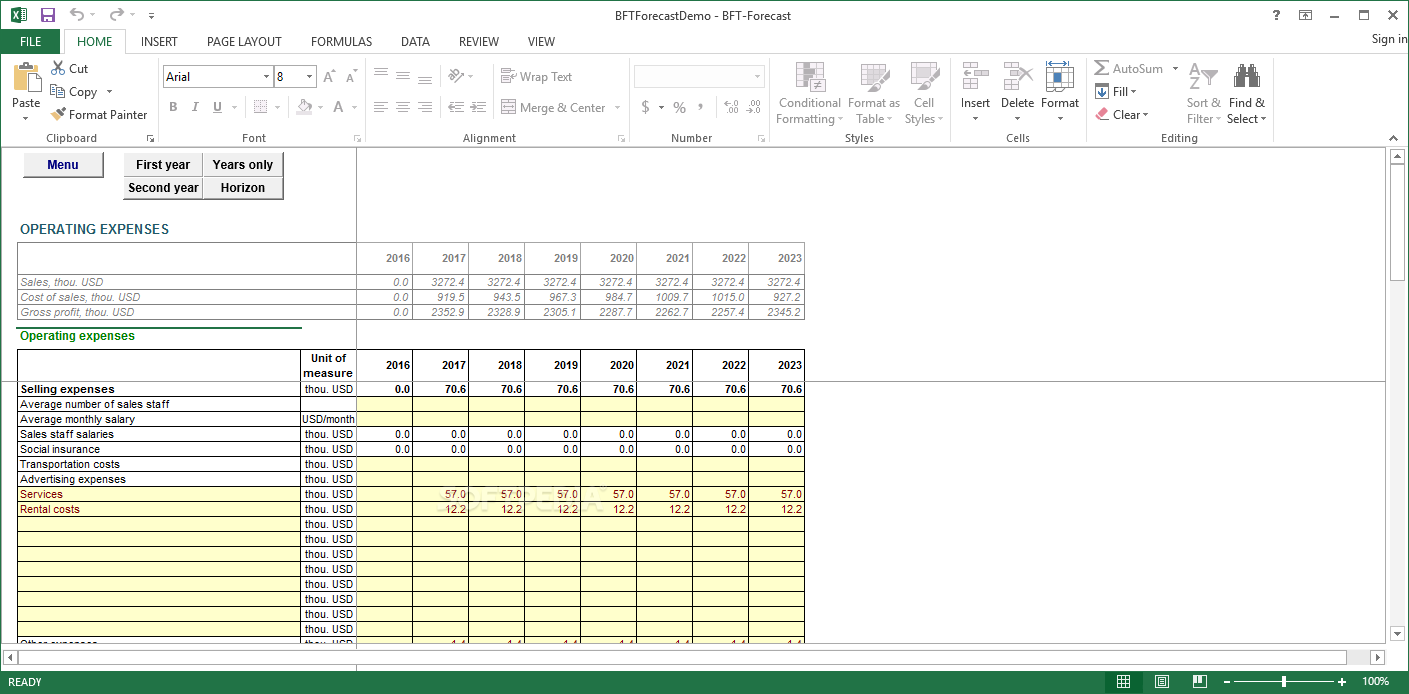Open Conditional Formatting options

[x=809, y=93]
